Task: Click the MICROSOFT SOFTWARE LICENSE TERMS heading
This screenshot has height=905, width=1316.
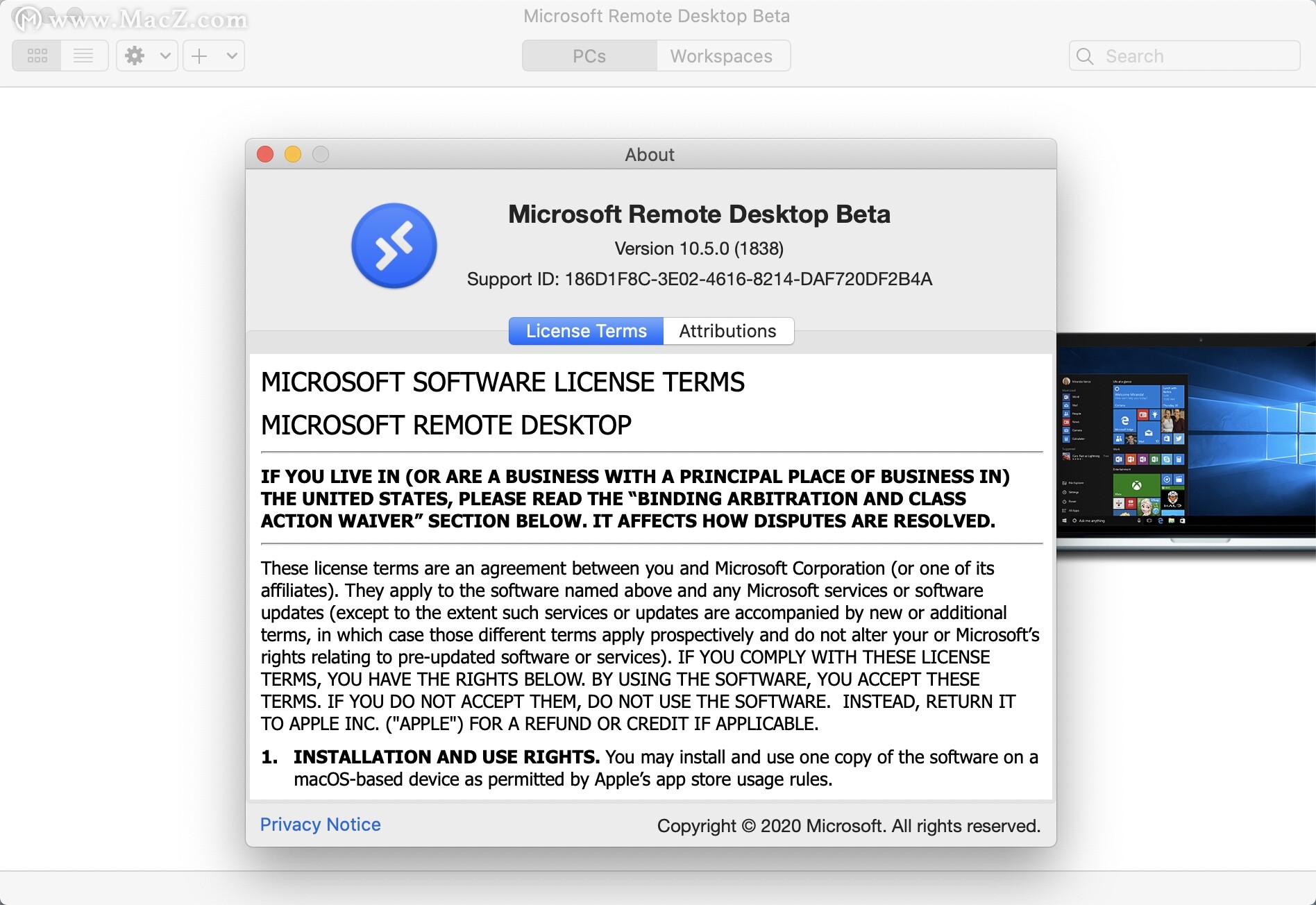Action: (x=503, y=382)
